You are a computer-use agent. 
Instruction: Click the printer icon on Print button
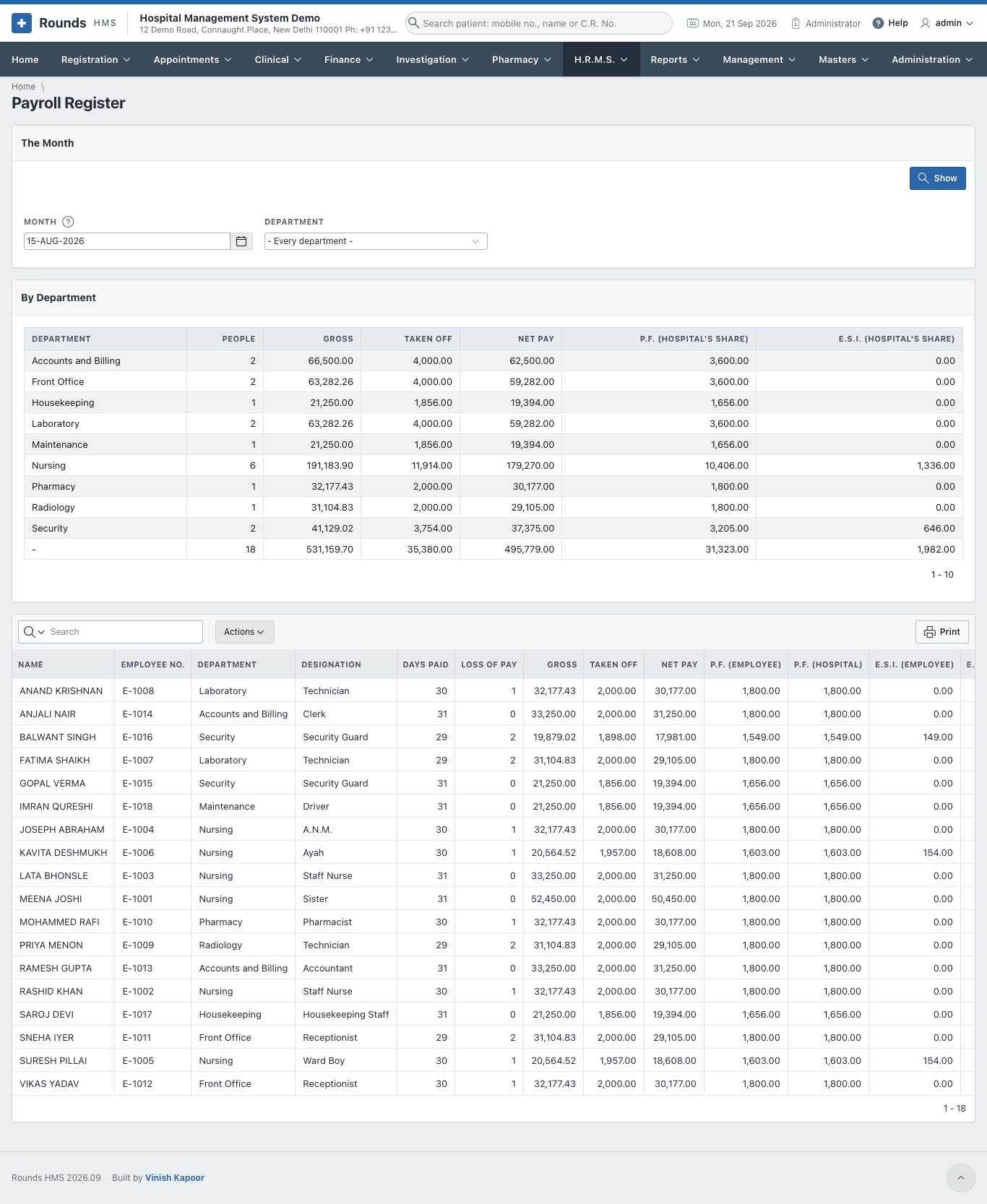click(930, 632)
